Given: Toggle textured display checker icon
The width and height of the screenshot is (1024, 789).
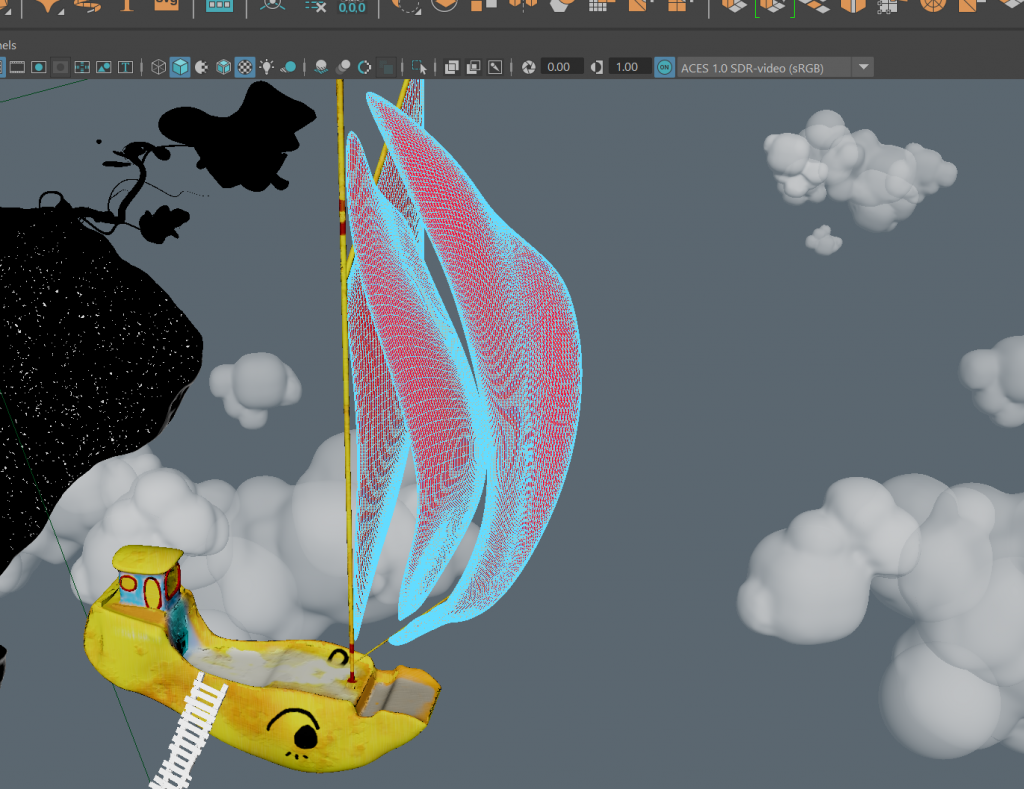Looking at the screenshot, I should [245, 67].
